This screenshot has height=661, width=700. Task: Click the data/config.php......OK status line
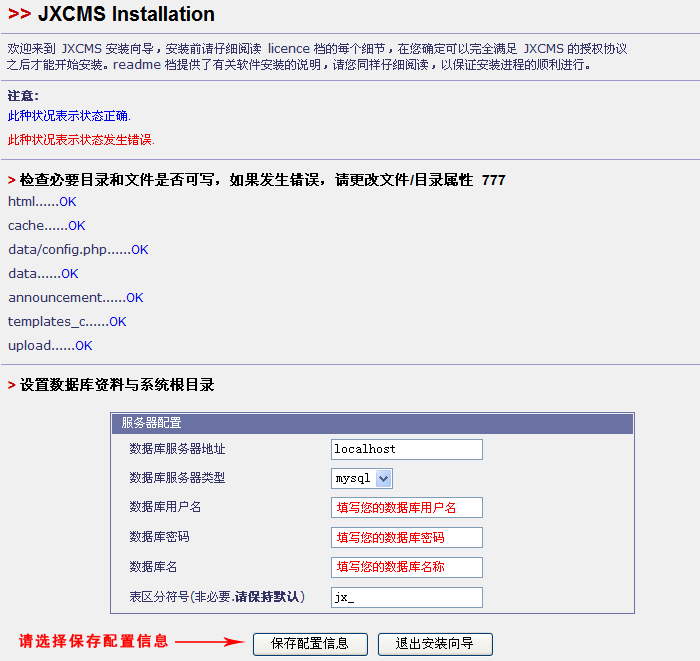(78, 250)
